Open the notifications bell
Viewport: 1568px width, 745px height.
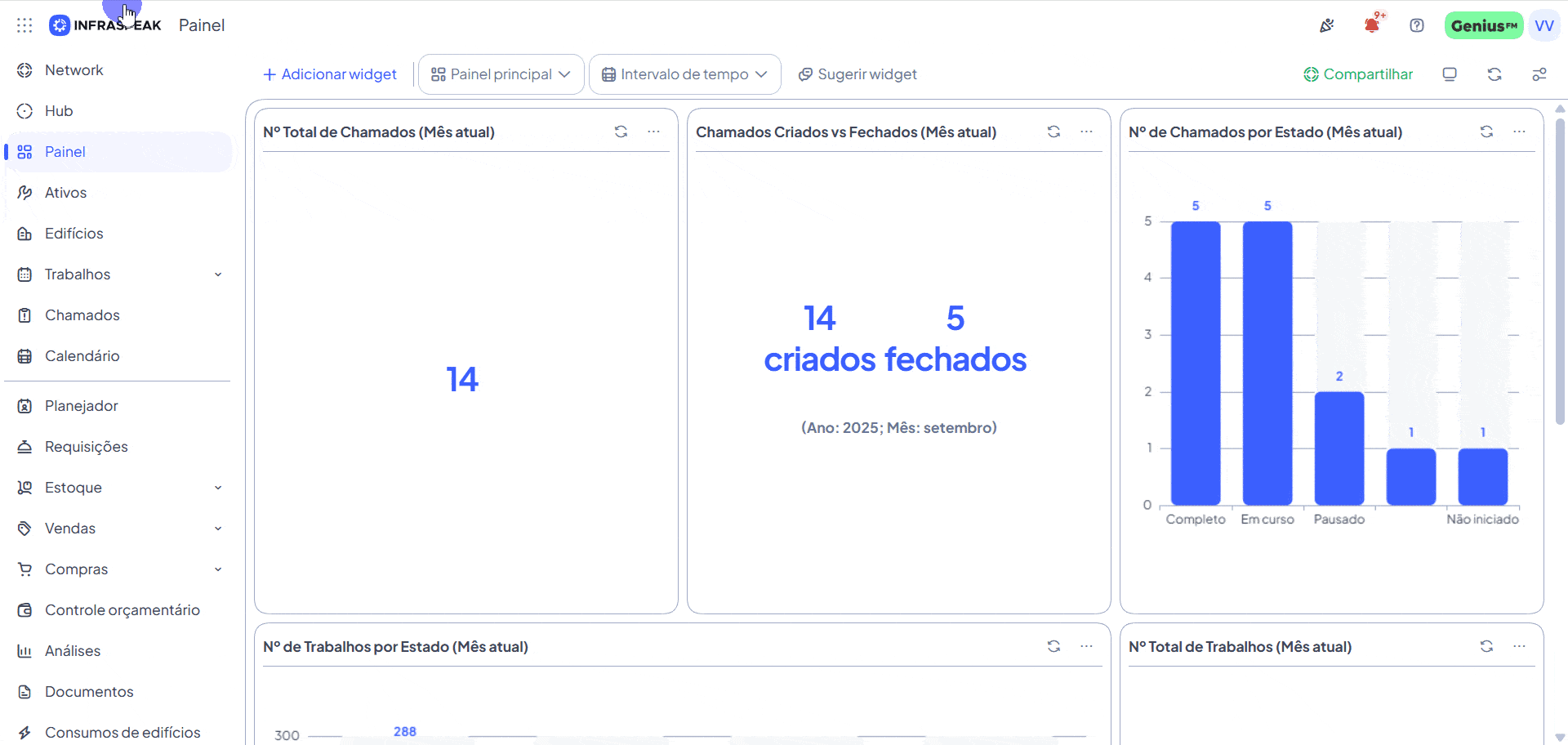tap(1372, 25)
